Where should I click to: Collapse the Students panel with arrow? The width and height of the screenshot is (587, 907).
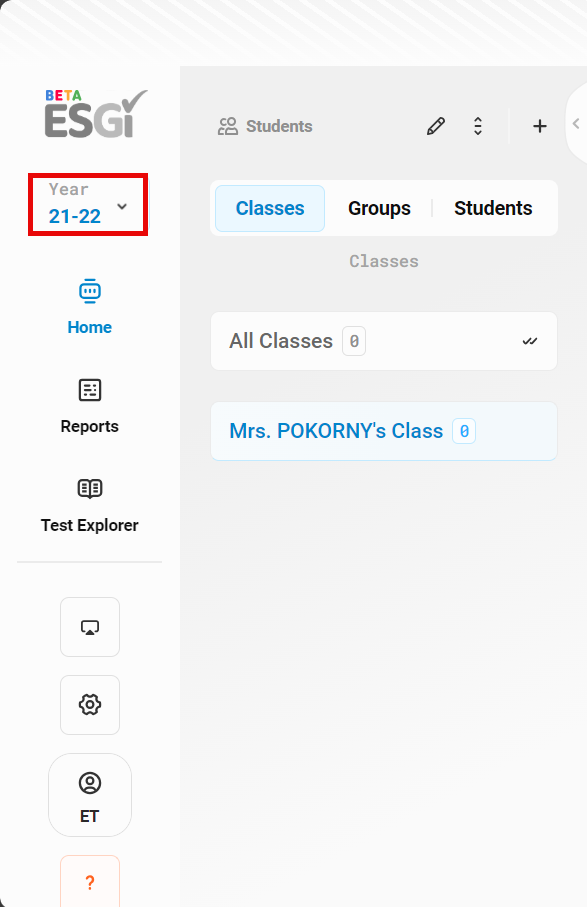(576, 123)
